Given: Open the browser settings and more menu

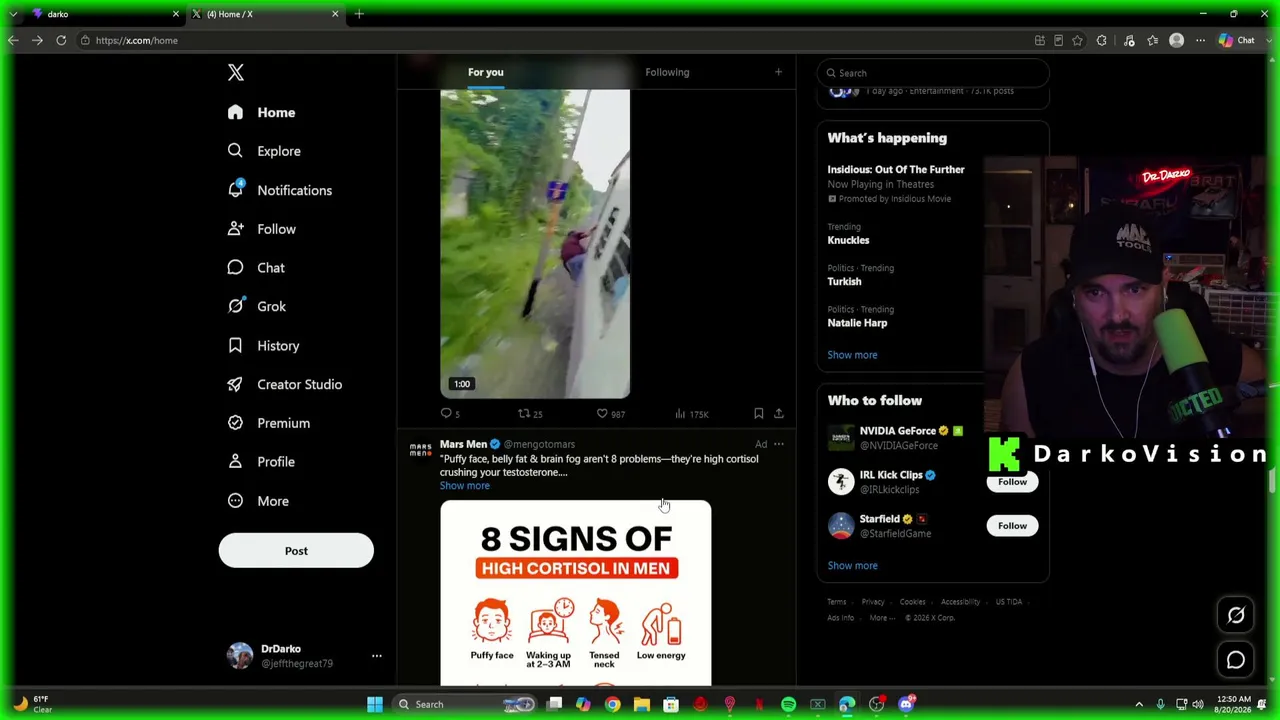Looking at the screenshot, I should (x=1200, y=41).
